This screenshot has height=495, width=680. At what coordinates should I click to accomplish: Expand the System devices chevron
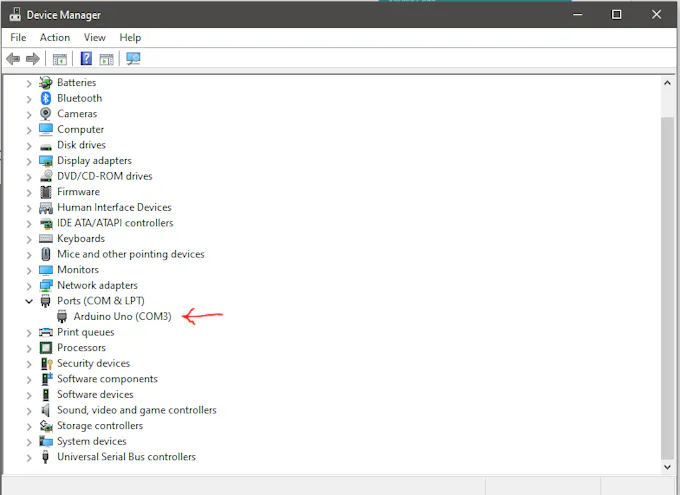29,442
